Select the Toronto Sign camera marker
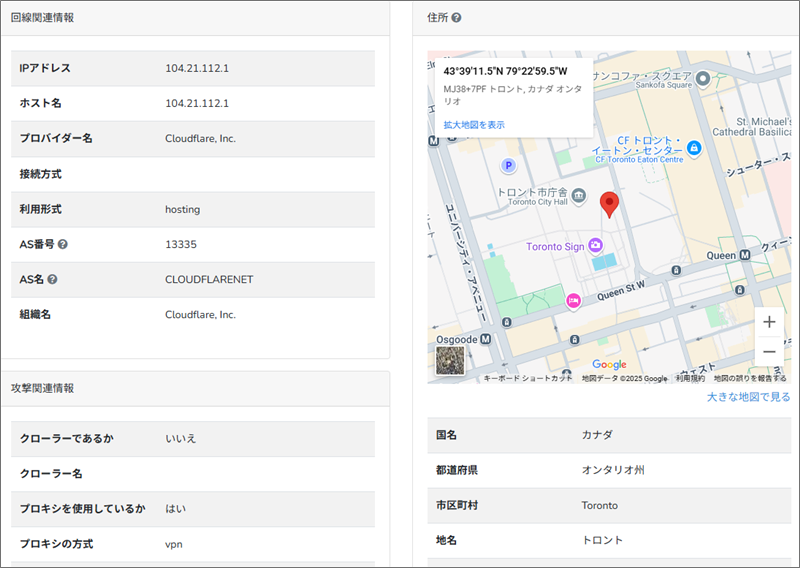800x568 pixels. tap(596, 245)
